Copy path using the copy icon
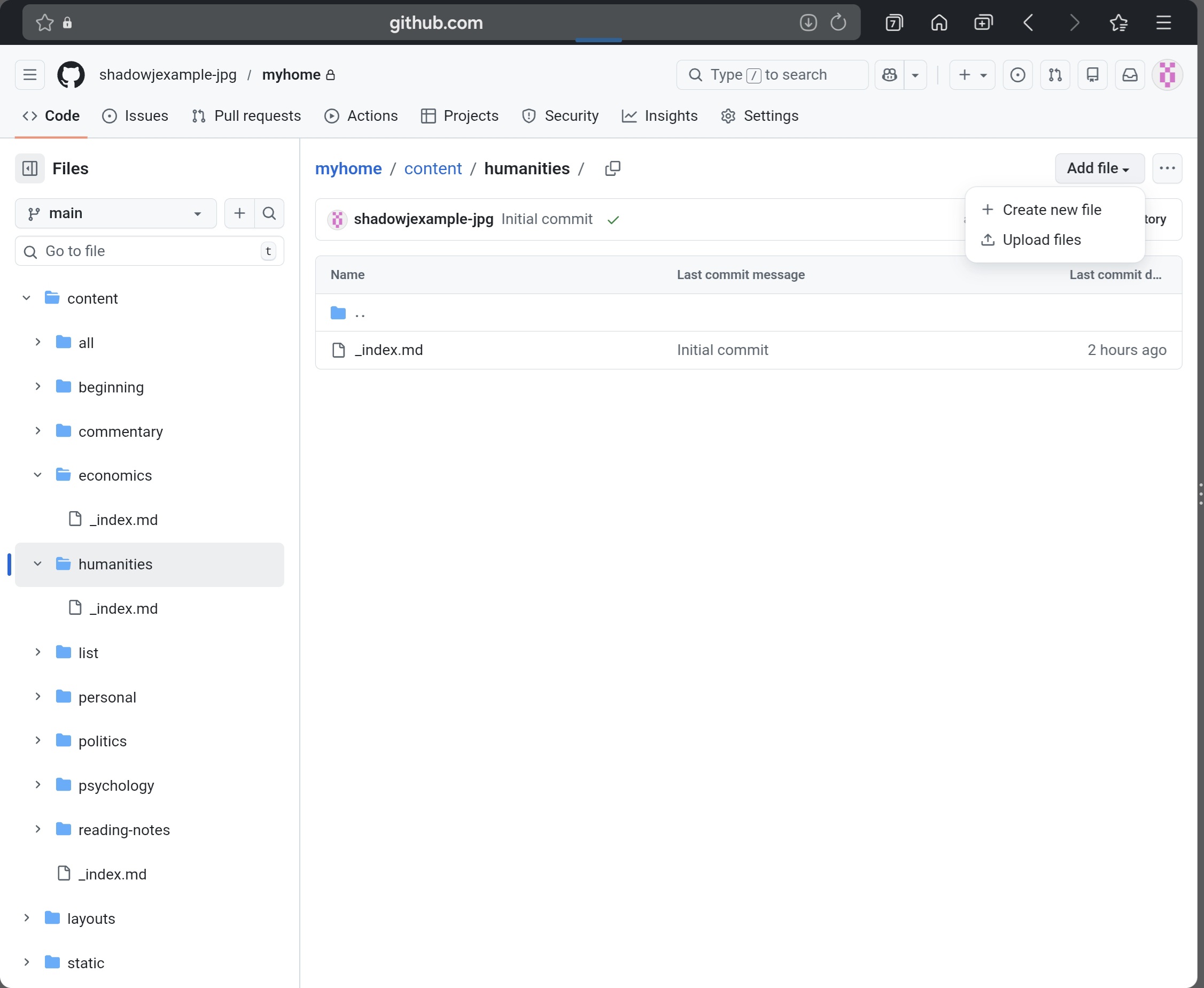 click(612, 168)
